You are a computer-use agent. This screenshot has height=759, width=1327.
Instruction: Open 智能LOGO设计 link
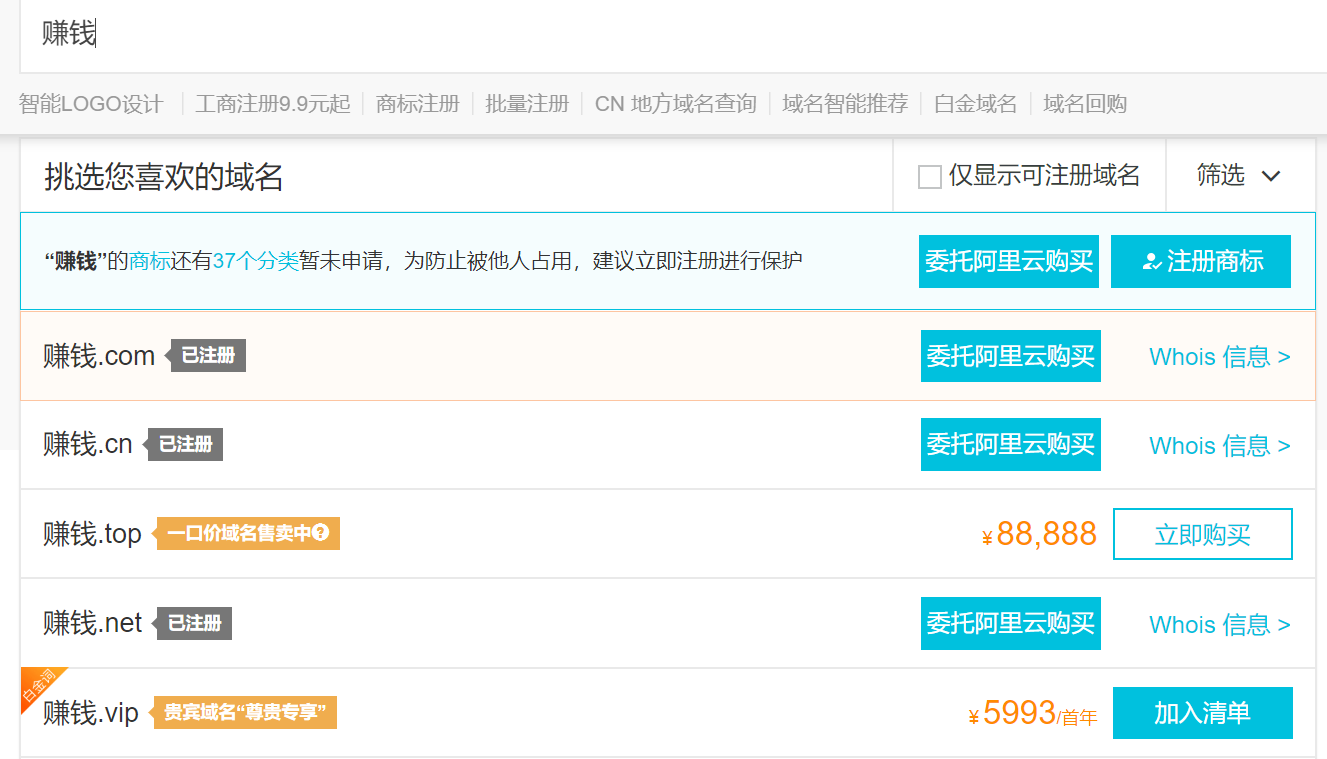91,104
